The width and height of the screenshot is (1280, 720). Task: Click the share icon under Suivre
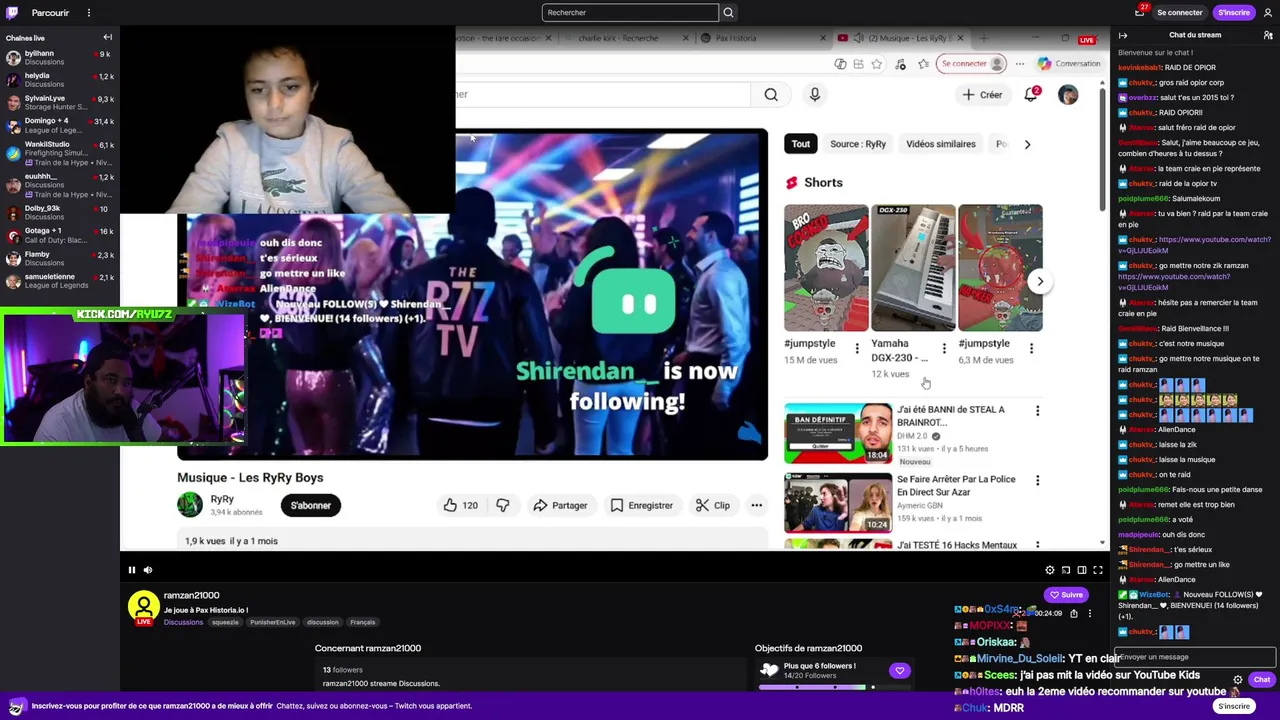(1074, 613)
